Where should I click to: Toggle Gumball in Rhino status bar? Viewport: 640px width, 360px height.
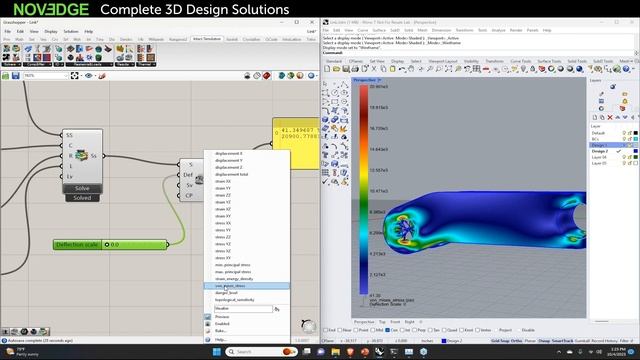pyautogui.click(x=582, y=341)
